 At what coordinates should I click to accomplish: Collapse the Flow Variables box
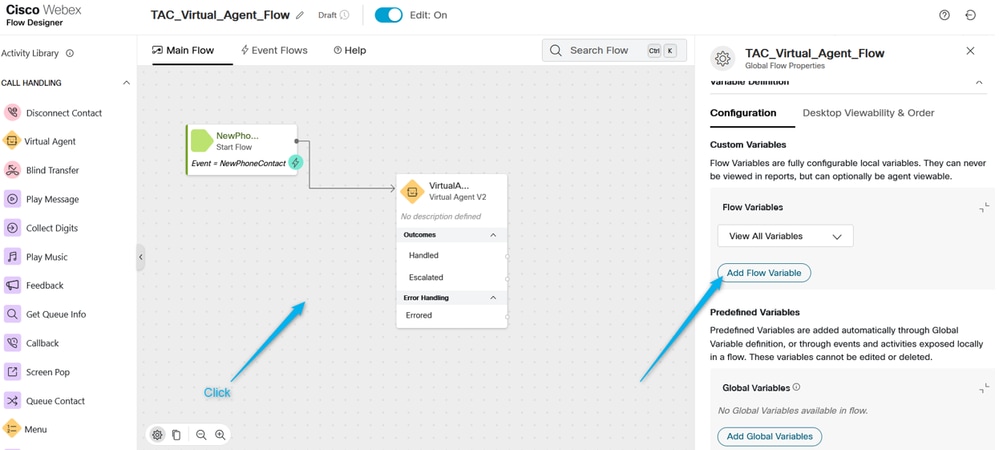[984, 207]
